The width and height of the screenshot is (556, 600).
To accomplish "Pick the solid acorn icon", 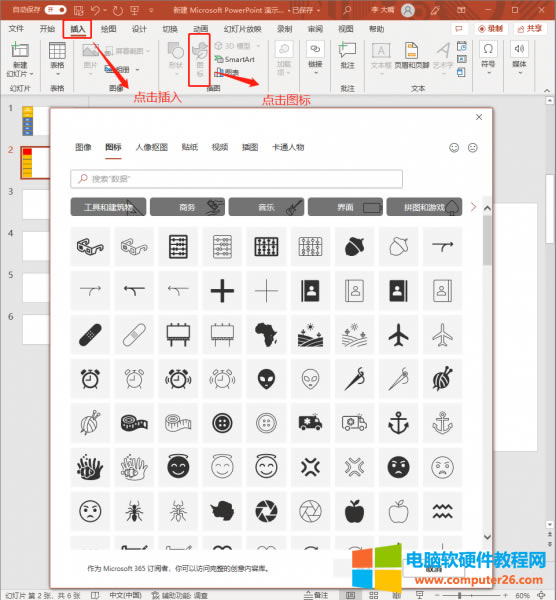I will pos(354,246).
